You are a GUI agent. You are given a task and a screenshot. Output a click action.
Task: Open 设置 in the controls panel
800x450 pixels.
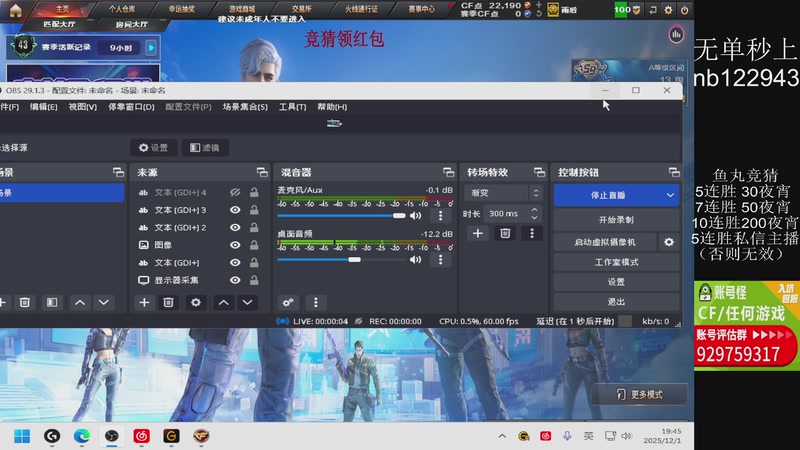(616, 282)
